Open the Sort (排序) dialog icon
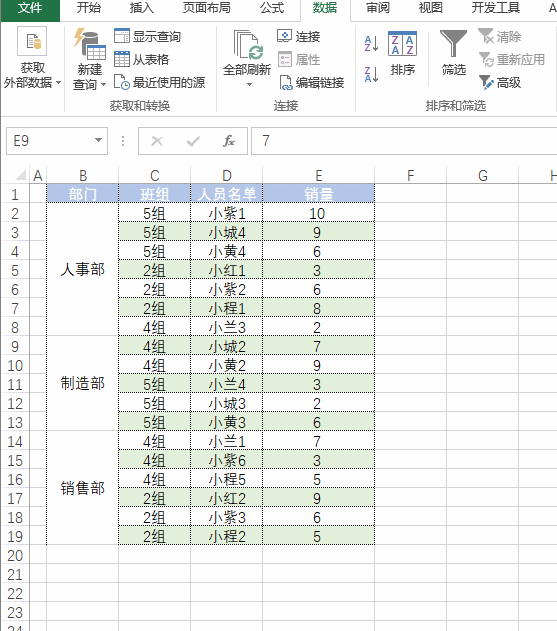Image resolution: width=557 pixels, height=631 pixels. [x=402, y=43]
